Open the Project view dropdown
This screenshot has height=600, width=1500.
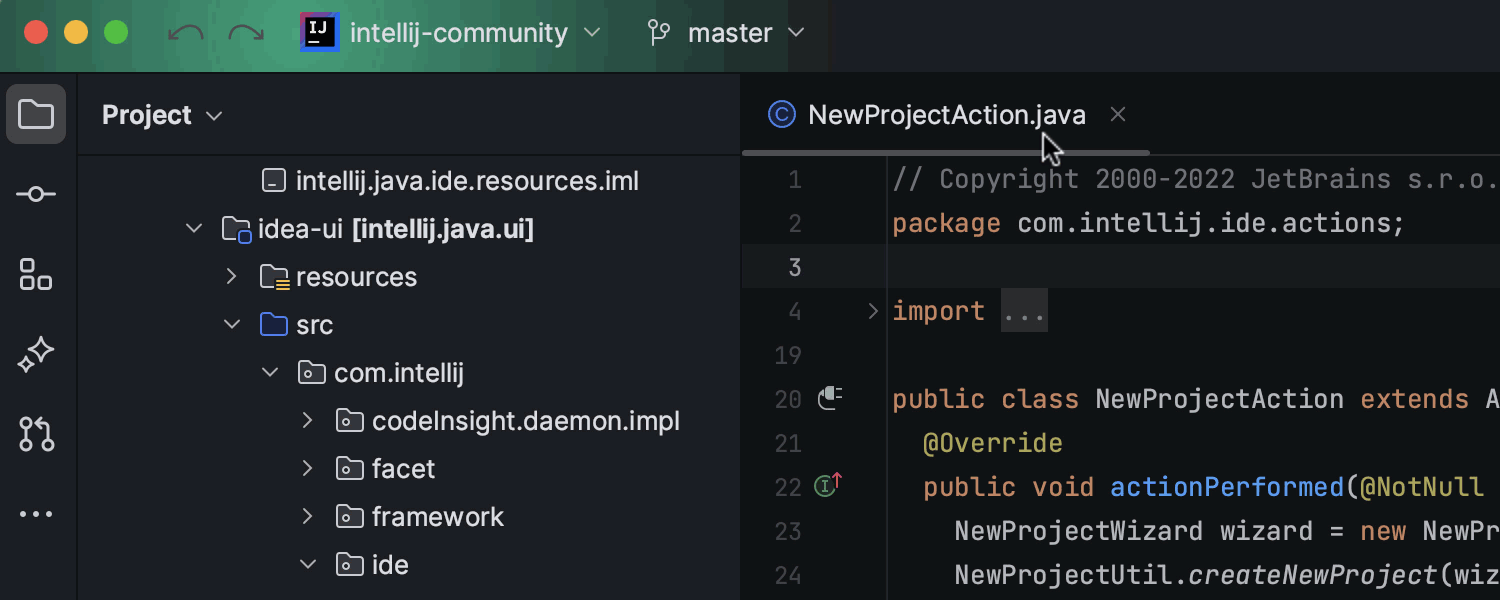pos(162,115)
